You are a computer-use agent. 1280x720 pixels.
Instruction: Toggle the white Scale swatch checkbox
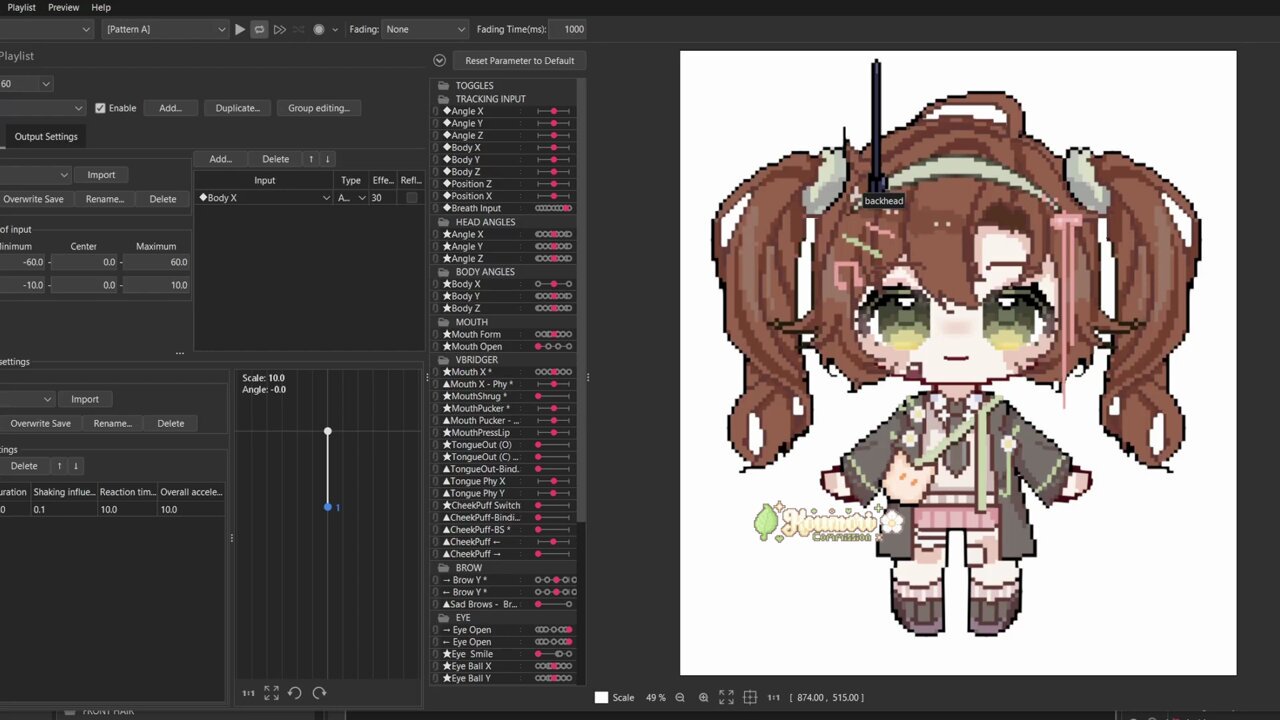point(601,697)
